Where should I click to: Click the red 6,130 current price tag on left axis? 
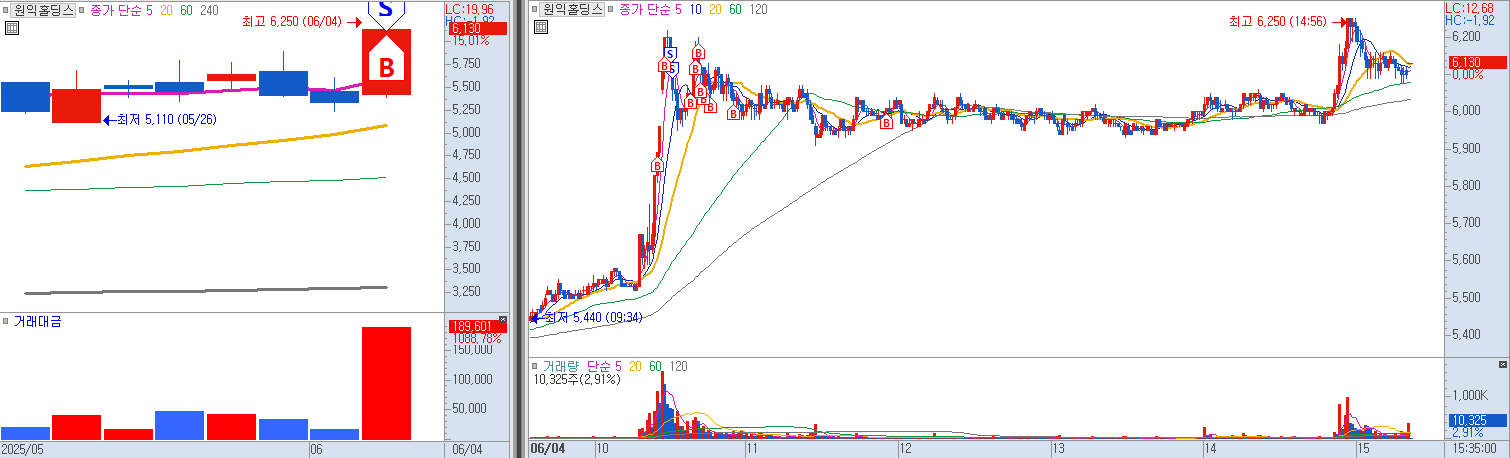(478, 29)
